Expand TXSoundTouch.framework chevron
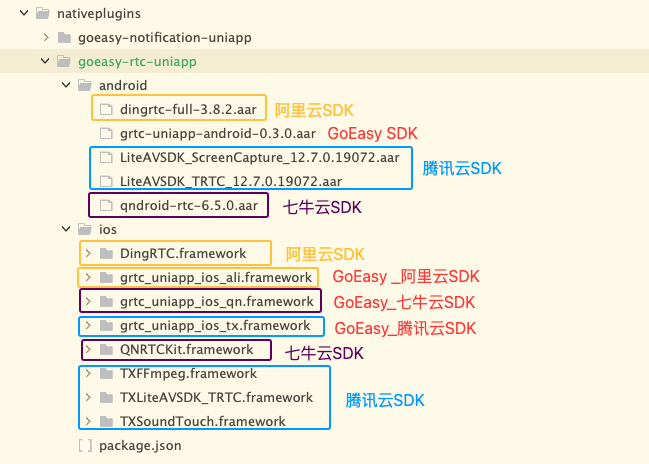The width and height of the screenshot is (649, 464). tap(88, 421)
